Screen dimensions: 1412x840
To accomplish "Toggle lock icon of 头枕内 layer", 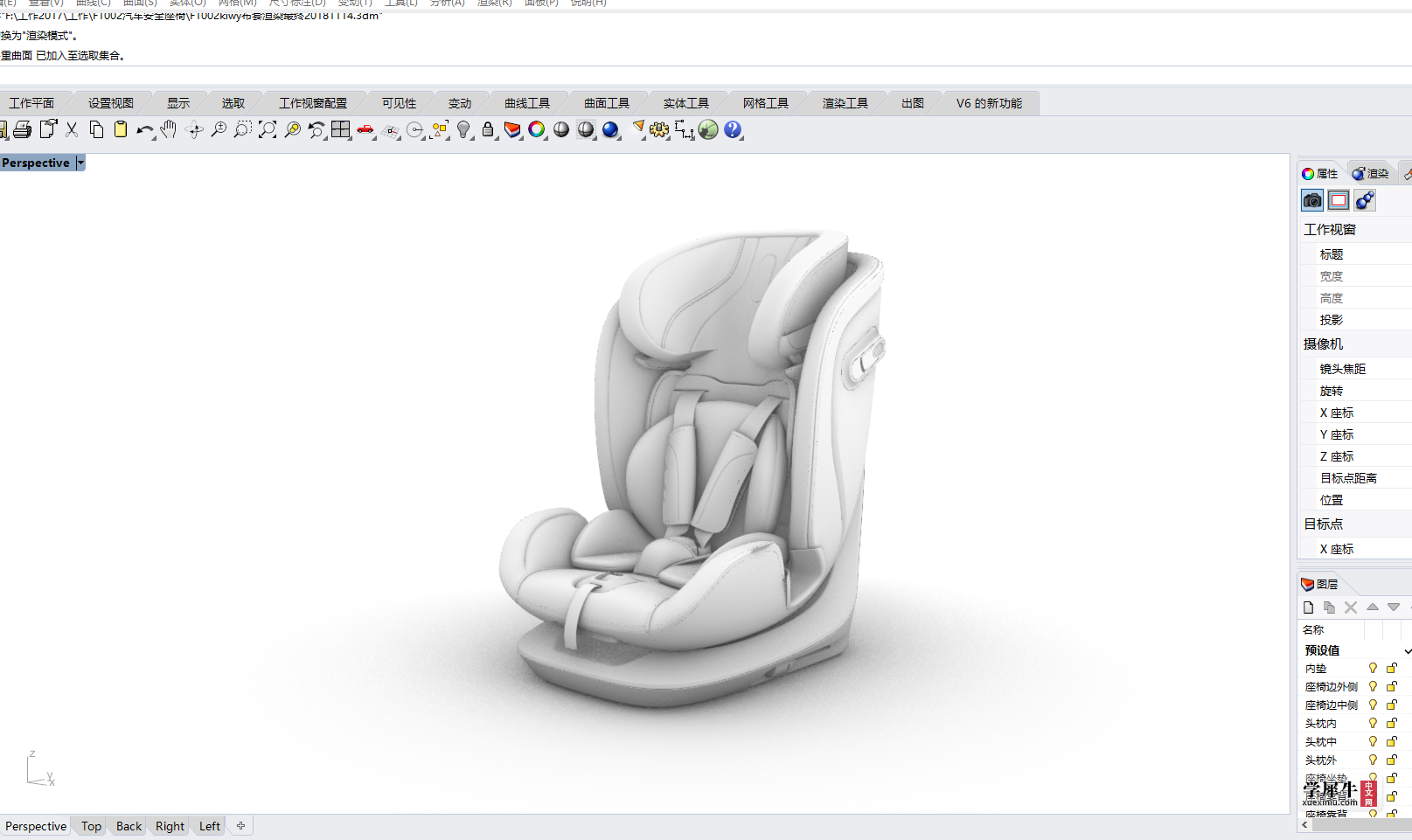I will [1392, 724].
